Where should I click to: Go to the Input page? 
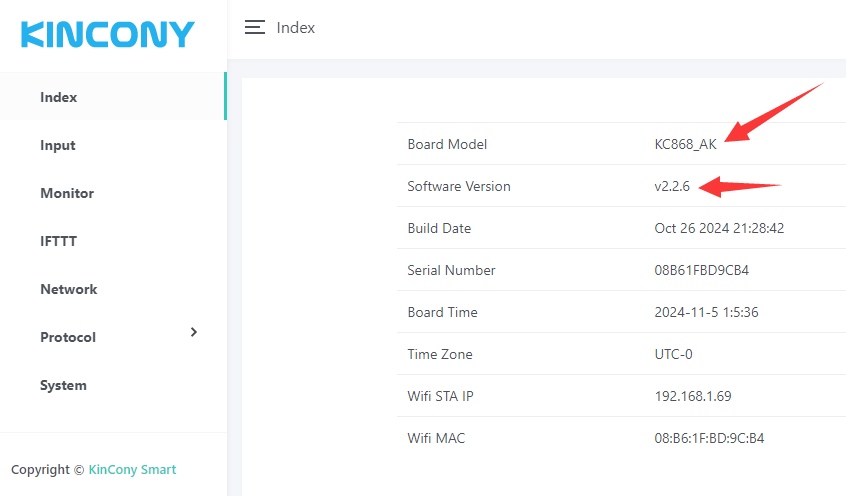58,145
